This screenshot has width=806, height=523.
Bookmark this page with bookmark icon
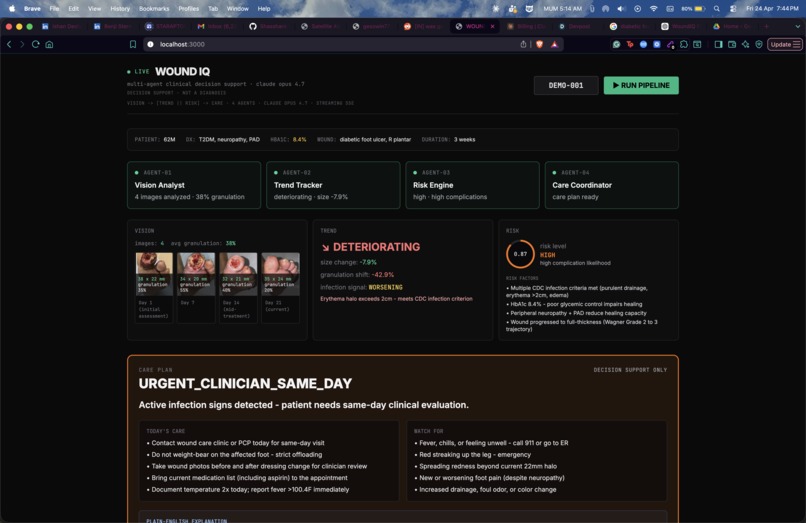tap(133, 44)
